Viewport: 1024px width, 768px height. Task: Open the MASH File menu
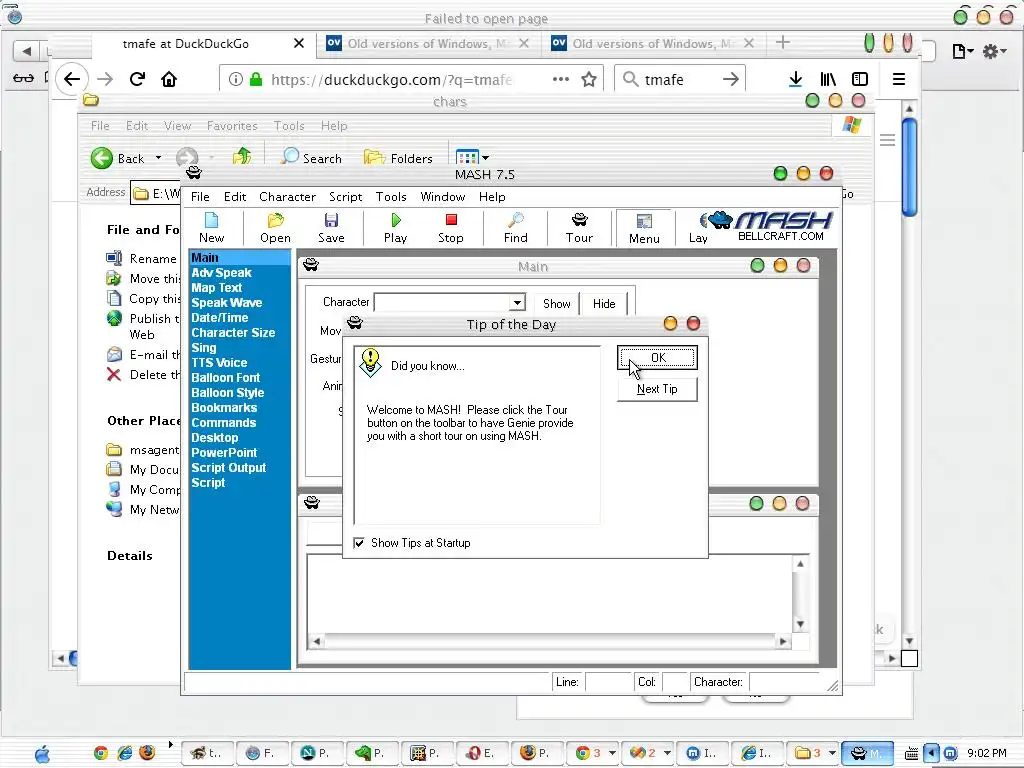pyautogui.click(x=200, y=197)
